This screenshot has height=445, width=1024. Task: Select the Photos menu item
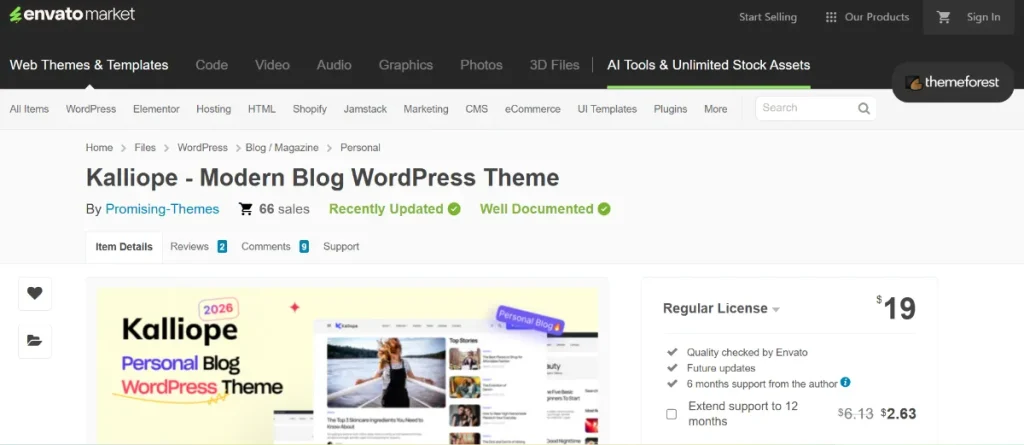(481, 65)
